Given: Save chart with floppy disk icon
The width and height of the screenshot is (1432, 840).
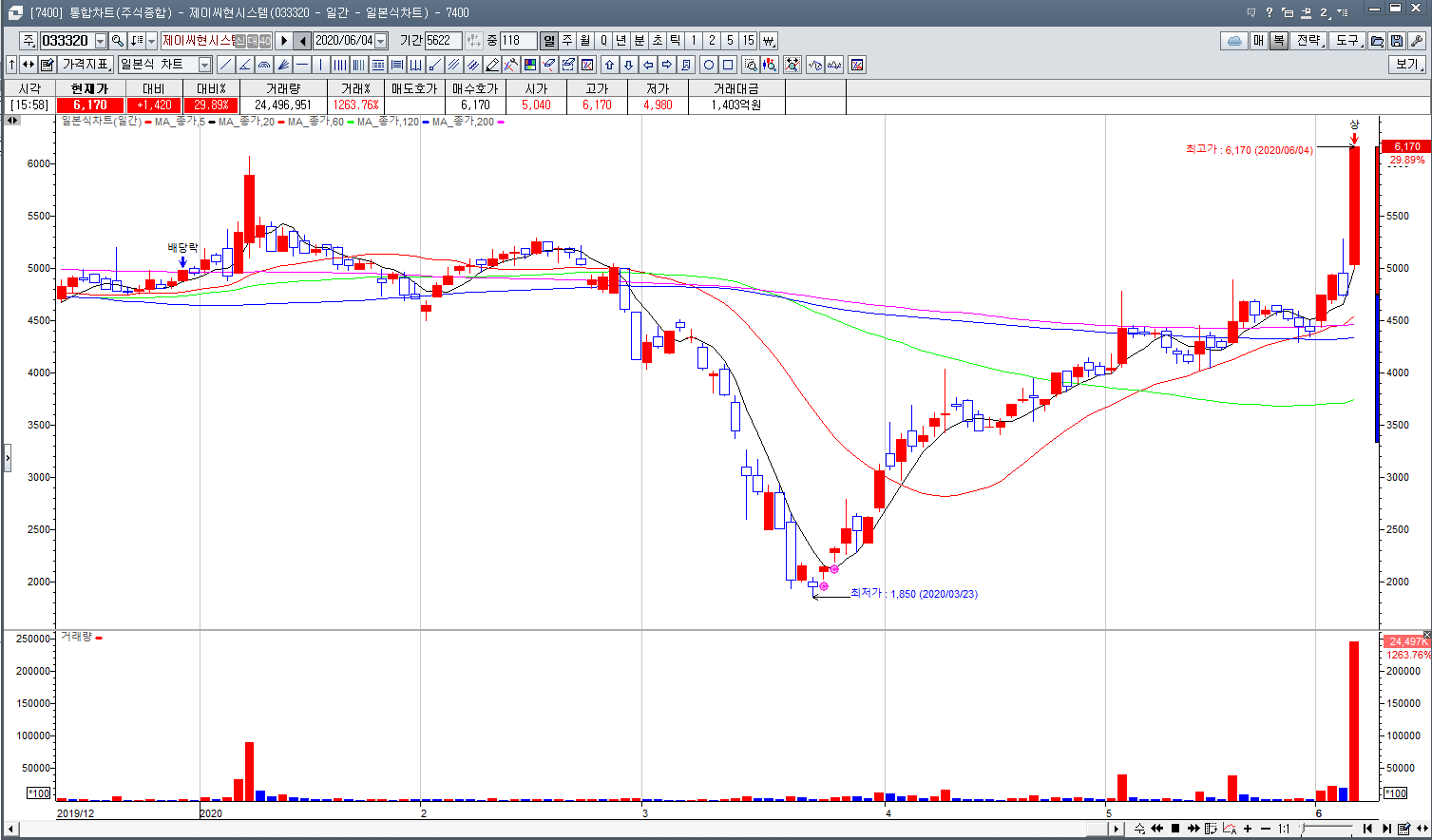Looking at the screenshot, I should pyautogui.click(x=1396, y=41).
